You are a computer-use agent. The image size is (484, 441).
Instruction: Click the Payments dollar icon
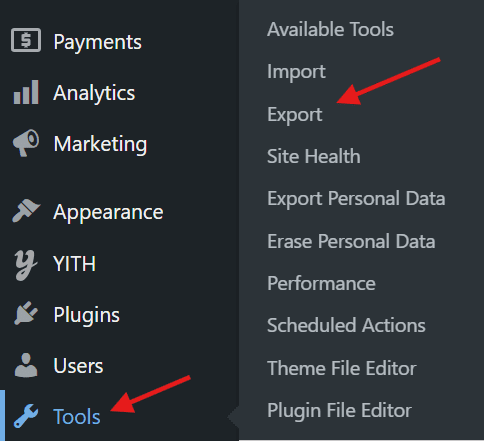pos(26,40)
